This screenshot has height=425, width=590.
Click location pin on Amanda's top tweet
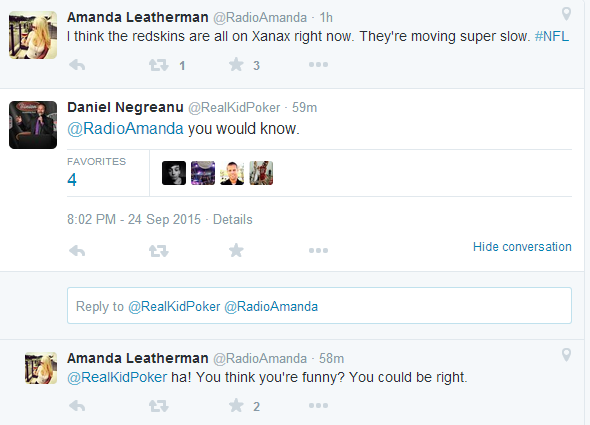pos(566,14)
